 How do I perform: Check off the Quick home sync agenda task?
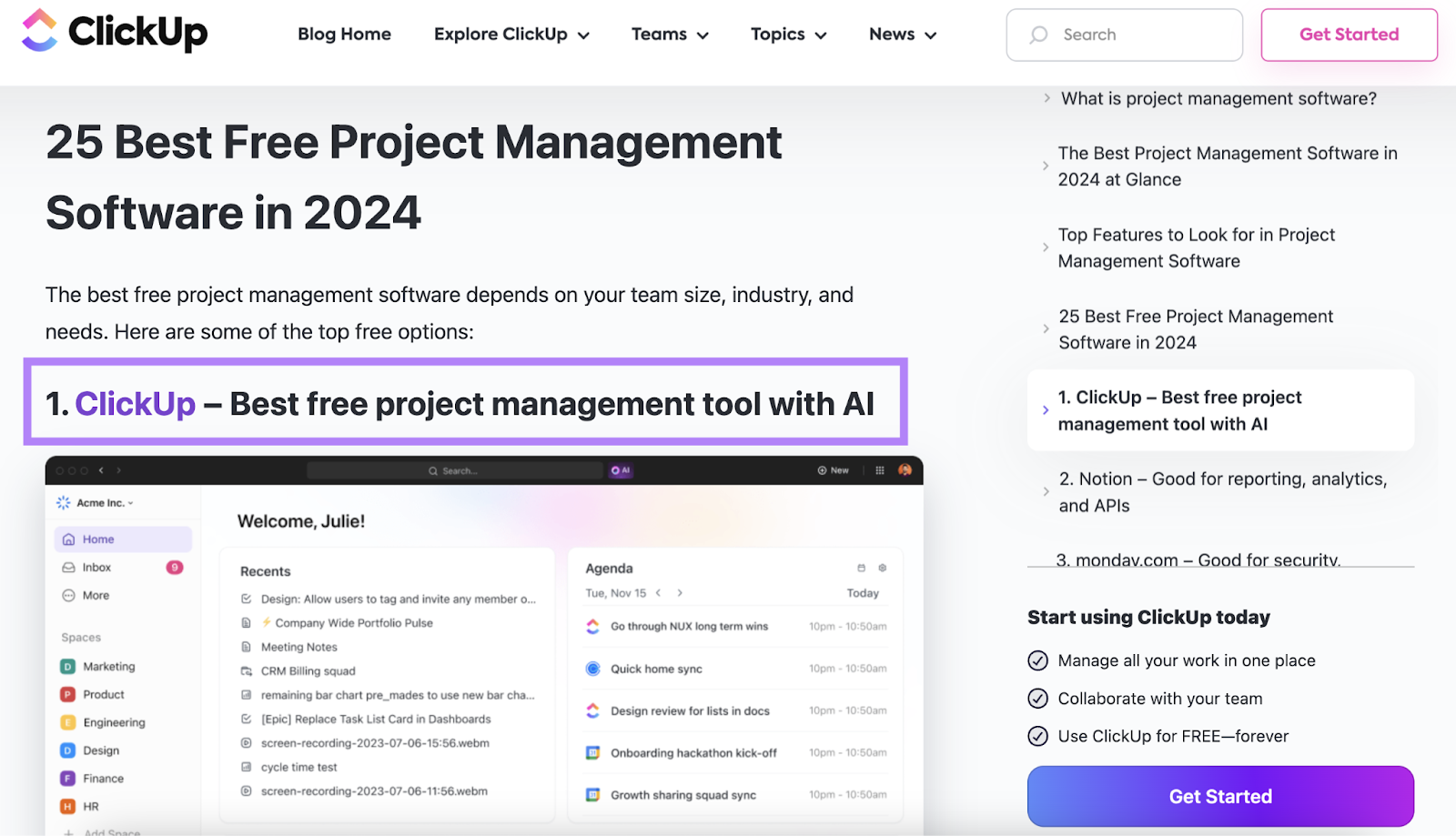592,668
